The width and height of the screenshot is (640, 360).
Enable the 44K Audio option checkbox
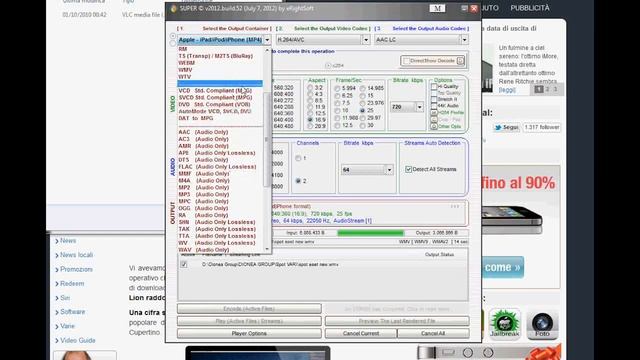pyautogui.click(x=434, y=106)
